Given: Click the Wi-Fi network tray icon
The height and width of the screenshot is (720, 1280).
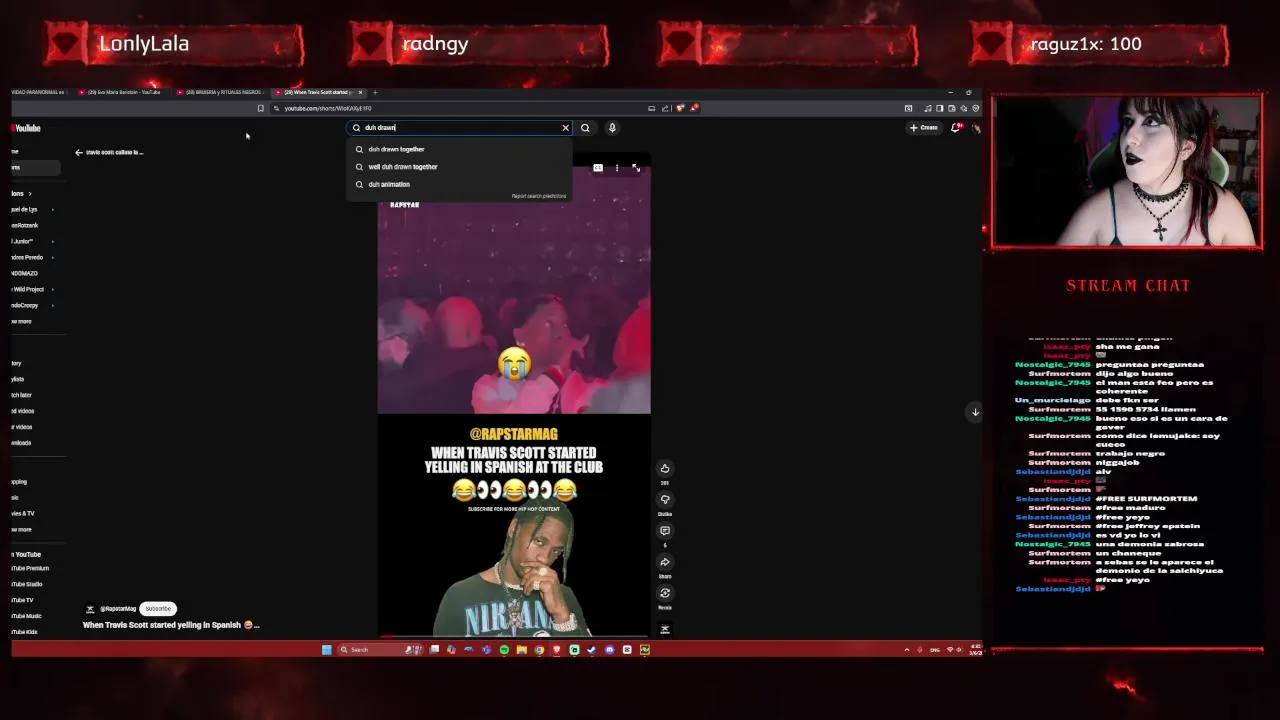Looking at the screenshot, I should click(950, 650).
